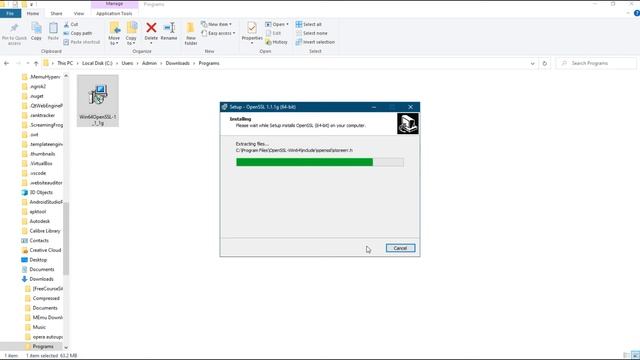The image size is (640, 360).
Task: Open recent locations dropdown arrow
Action: (27, 63)
